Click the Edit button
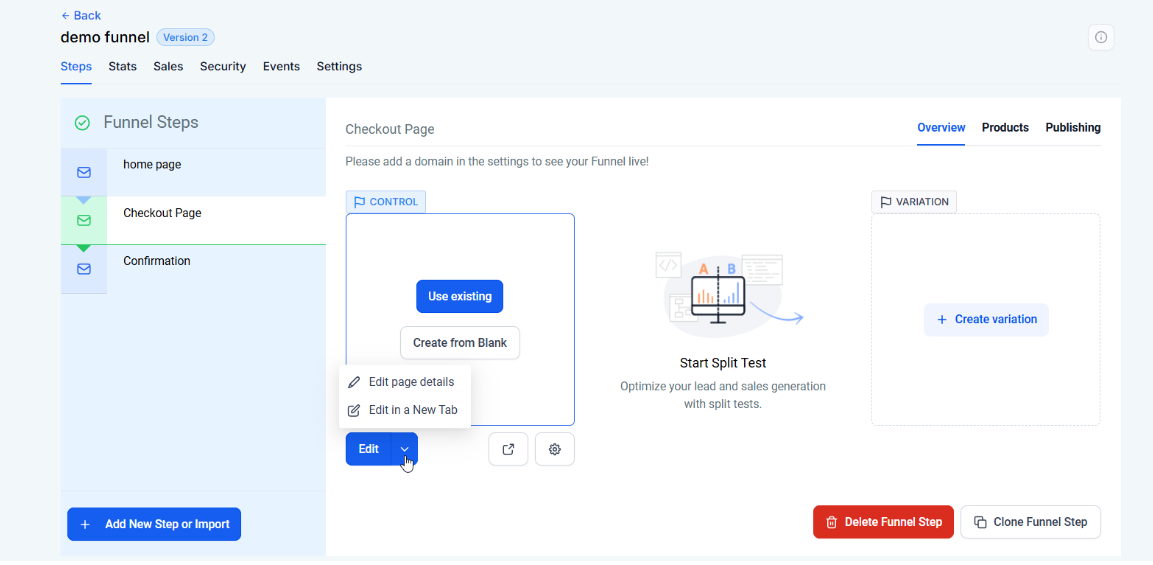 [x=368, y=449]
